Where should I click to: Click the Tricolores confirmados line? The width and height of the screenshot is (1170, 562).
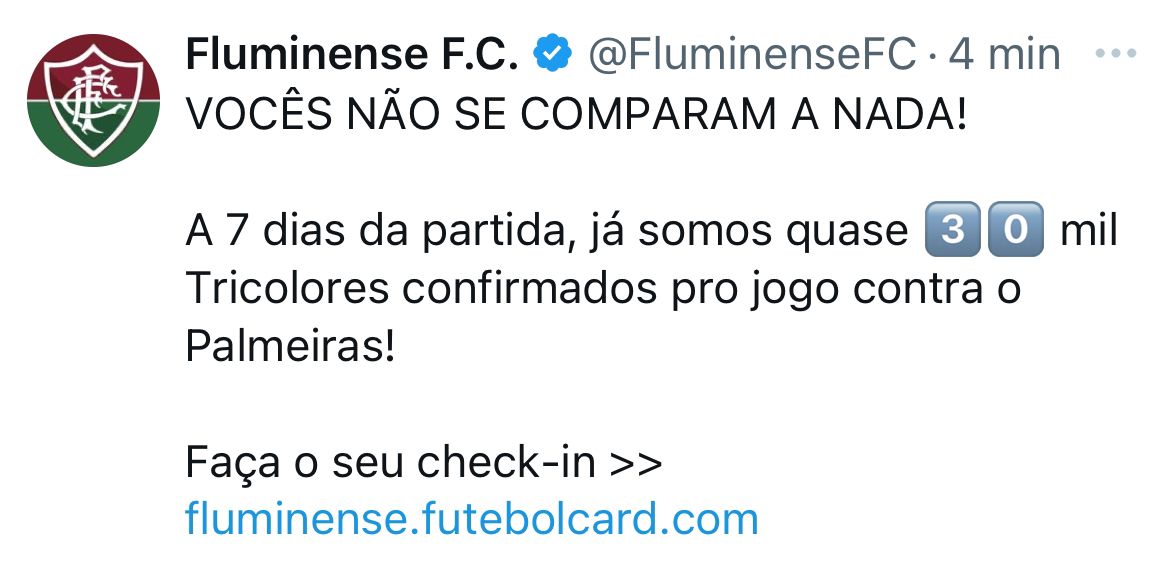point(603,290)
